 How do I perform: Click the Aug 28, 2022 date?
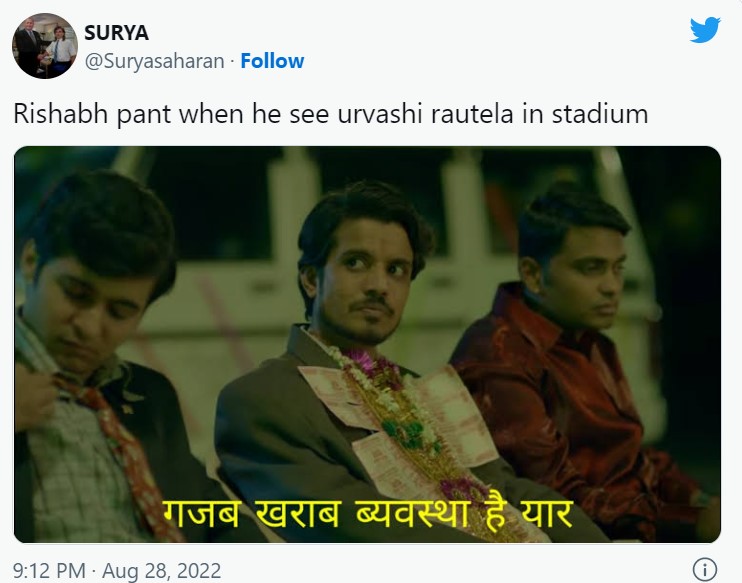pos(161,571)
